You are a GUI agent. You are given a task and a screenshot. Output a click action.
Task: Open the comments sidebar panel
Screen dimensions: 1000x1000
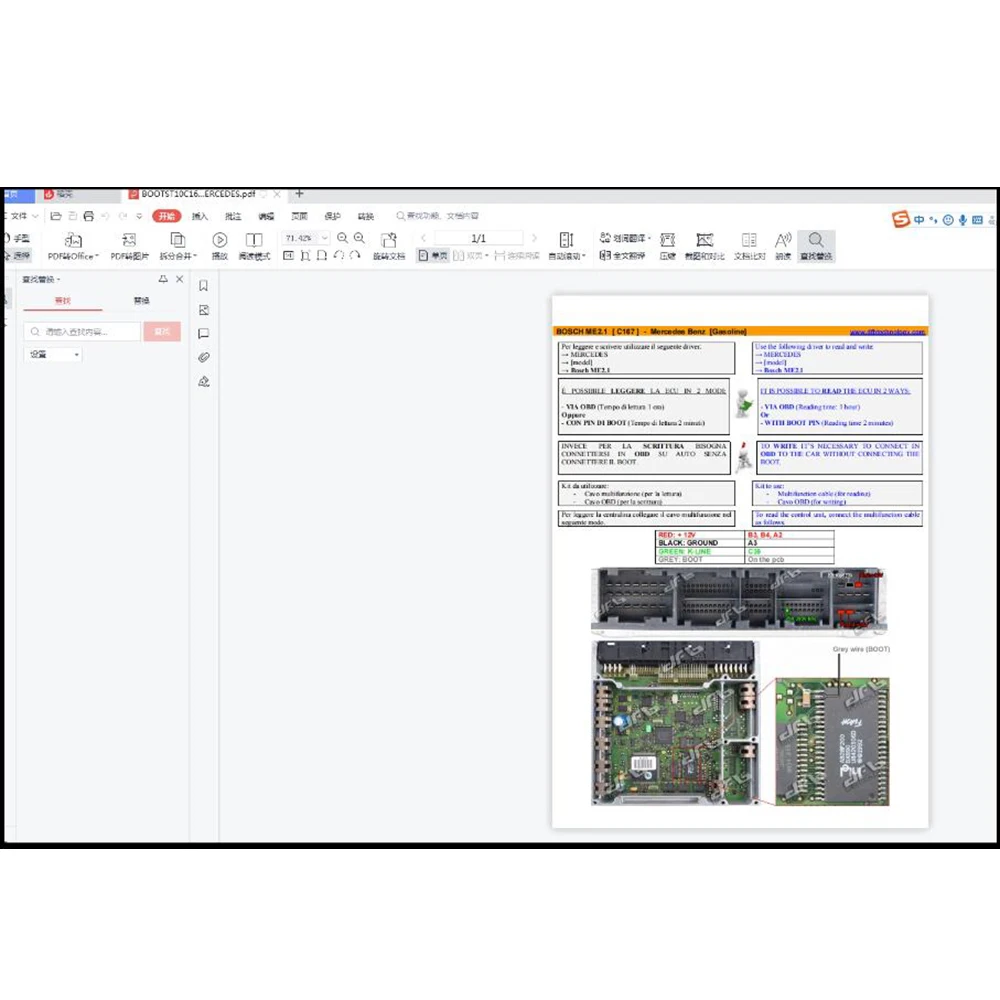point(204,334)
